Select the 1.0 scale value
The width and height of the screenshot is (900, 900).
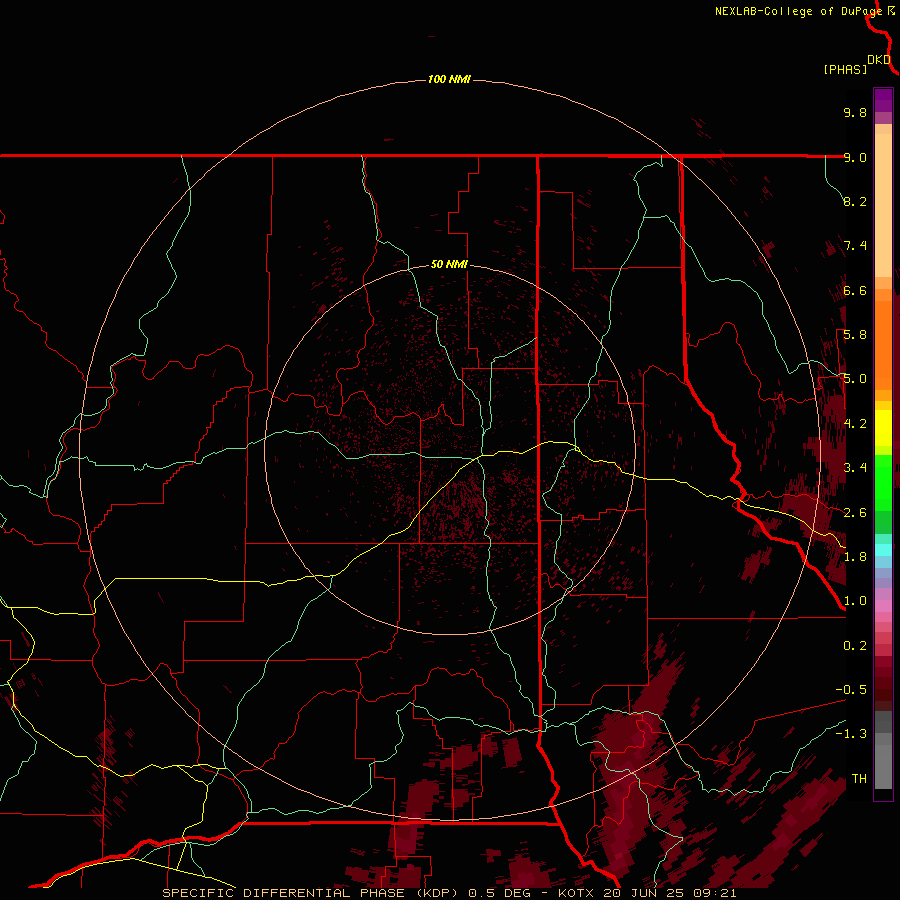pyautogui.click(x=855, y=601)
